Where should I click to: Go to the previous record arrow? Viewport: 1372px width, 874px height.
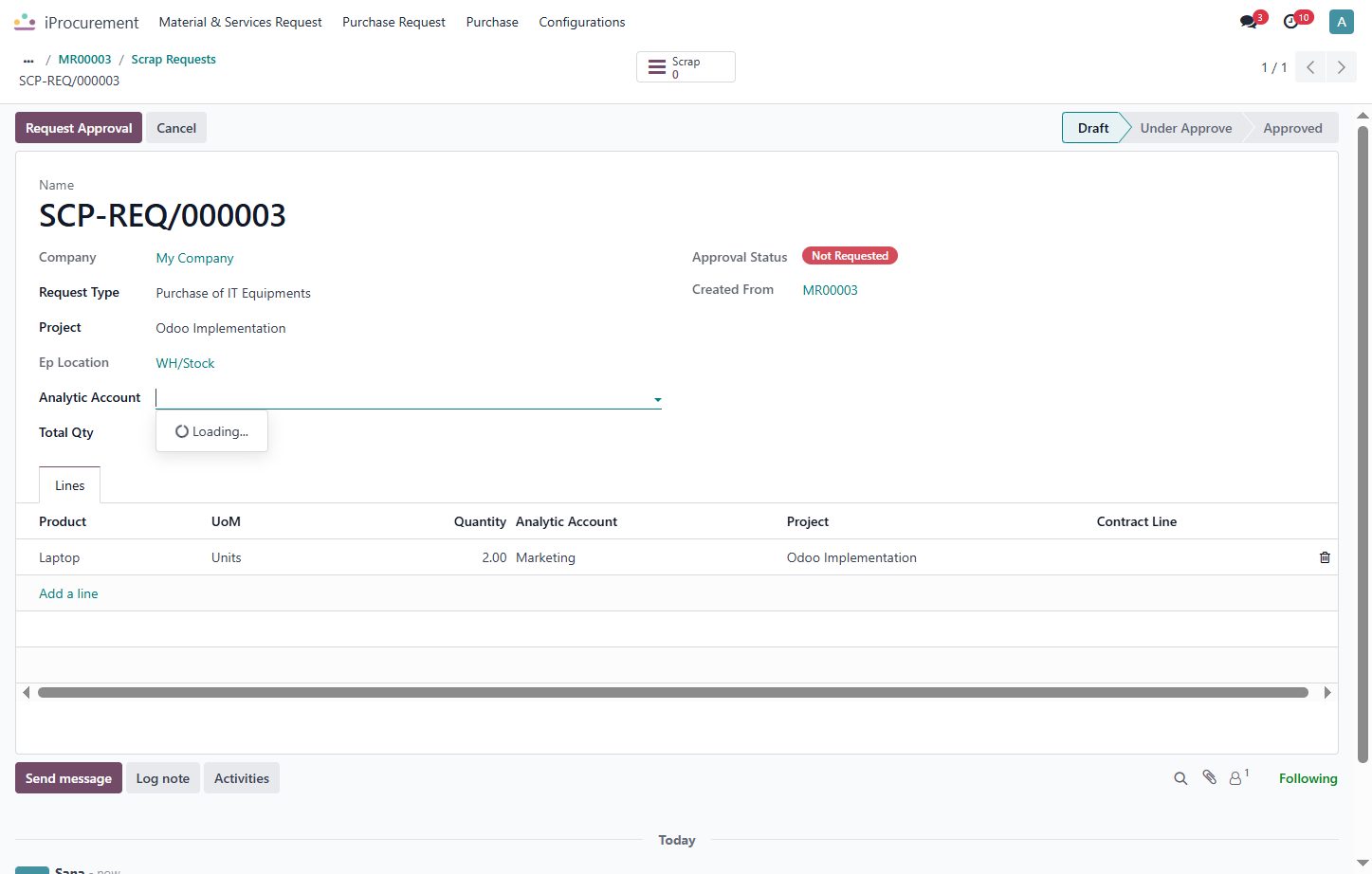pos(1310,67)
